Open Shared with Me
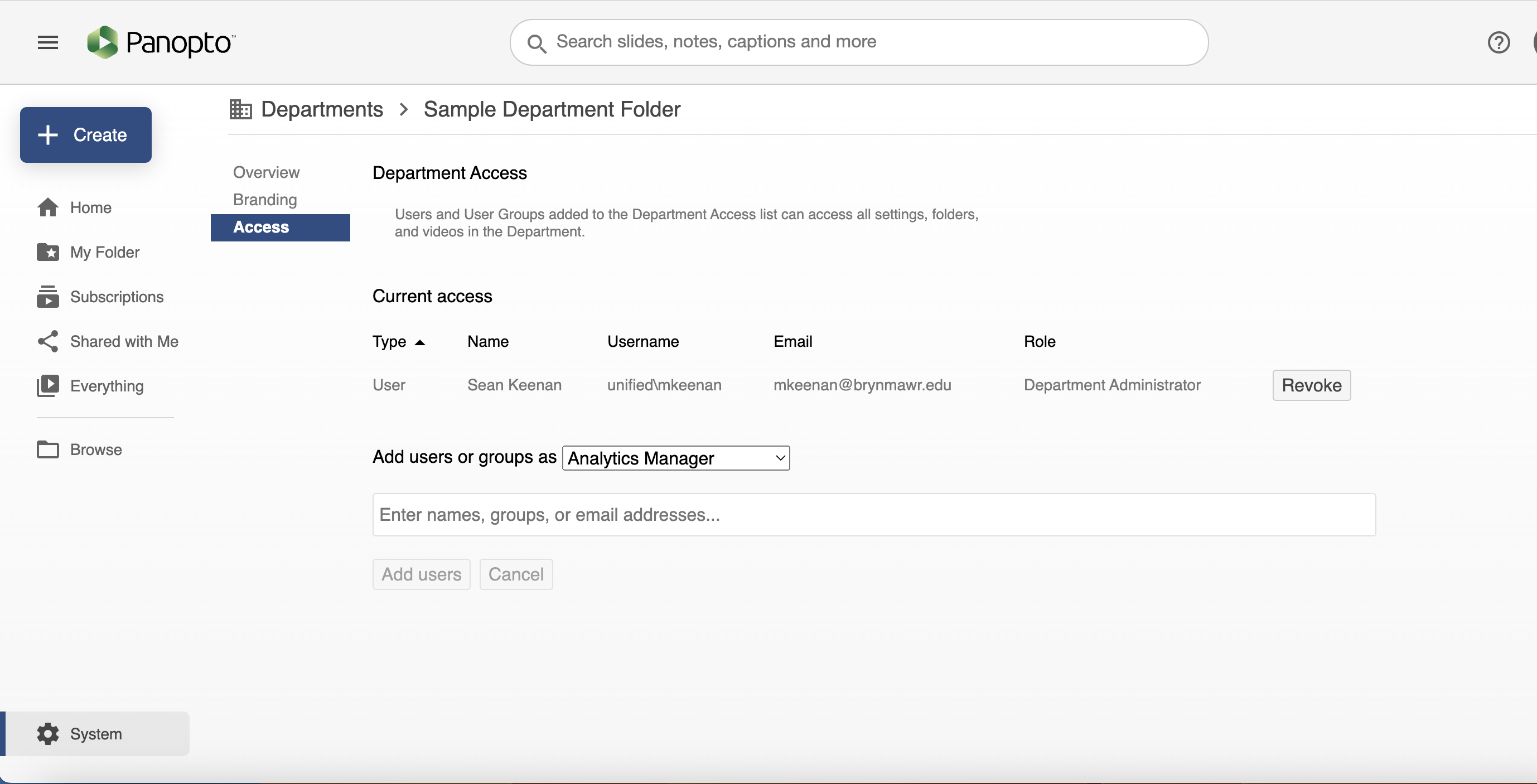 pos(124,341)
